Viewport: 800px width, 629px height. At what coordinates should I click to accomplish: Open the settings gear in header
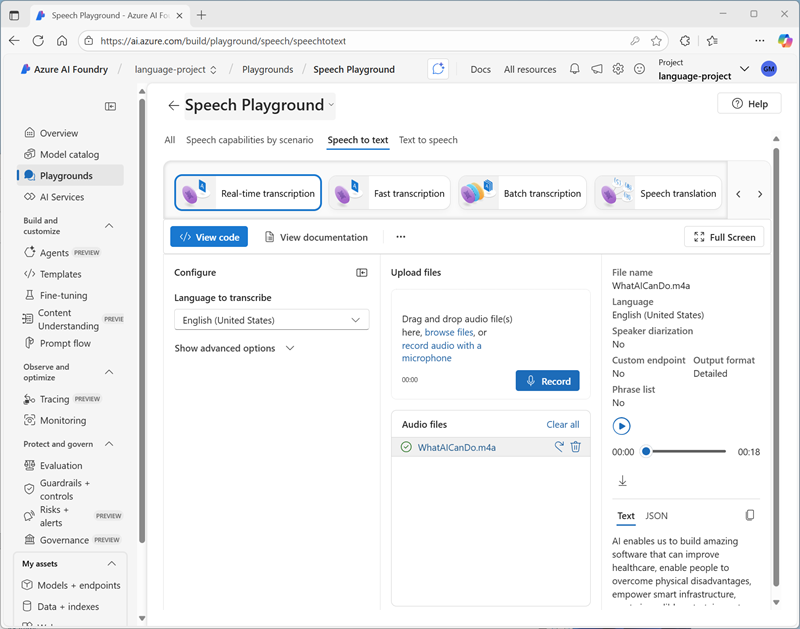[x=618, y=69]
